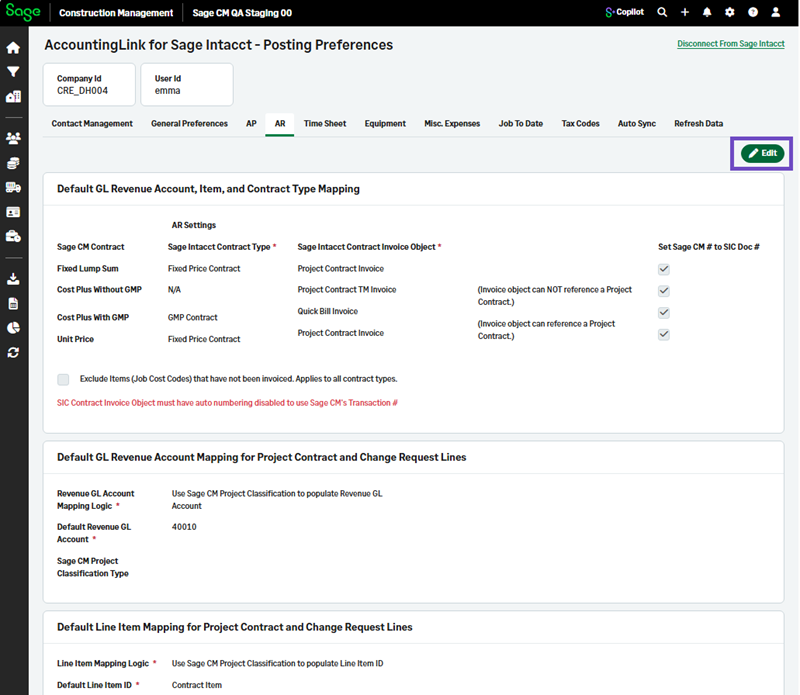Click the Cost Plus Without GMP label
The height and width of the screenshot is (695, 800).
(x=99, y=289)
